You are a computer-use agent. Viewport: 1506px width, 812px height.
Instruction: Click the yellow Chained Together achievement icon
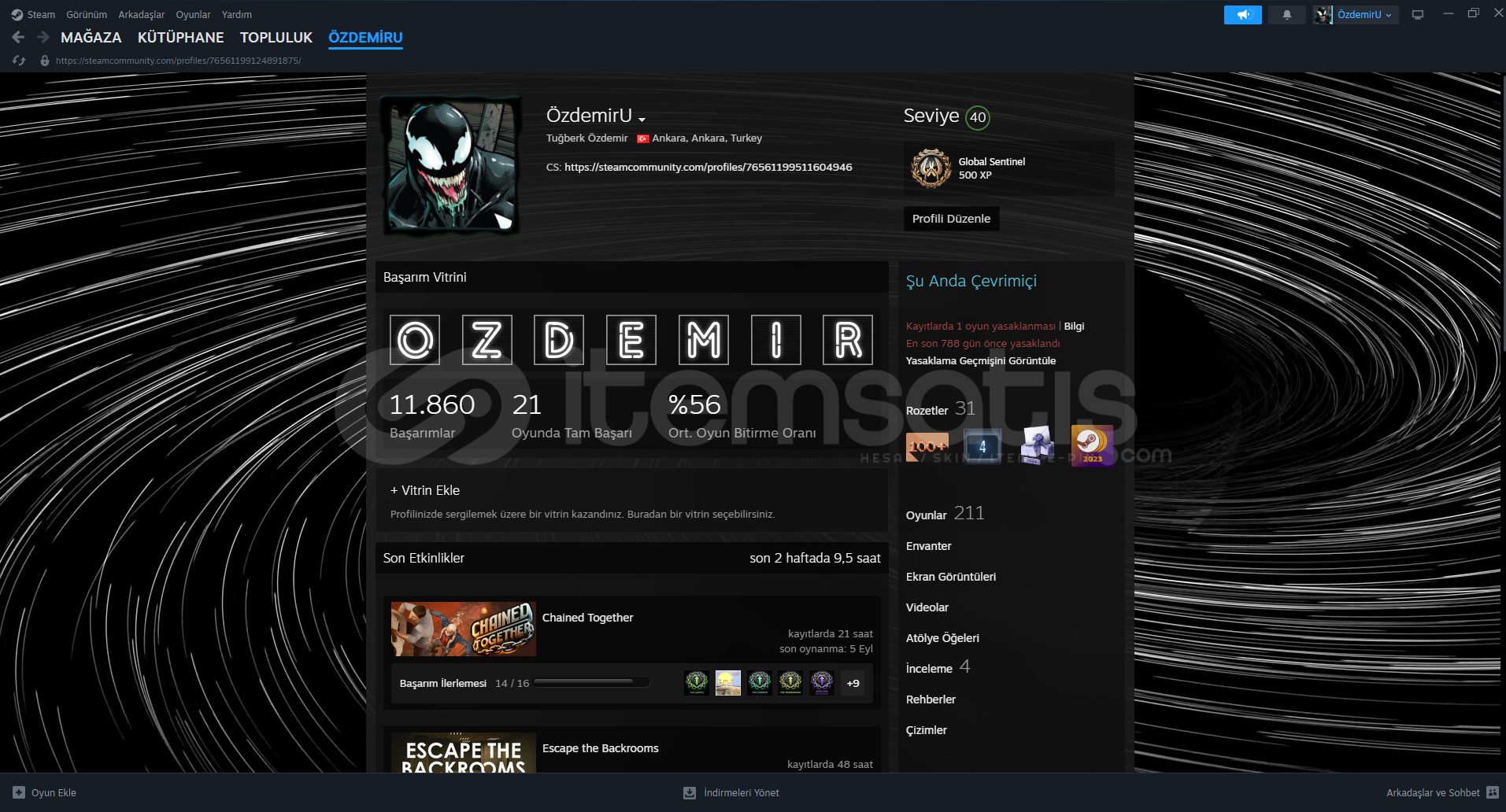pyautogui.click(x=728, y=683)
